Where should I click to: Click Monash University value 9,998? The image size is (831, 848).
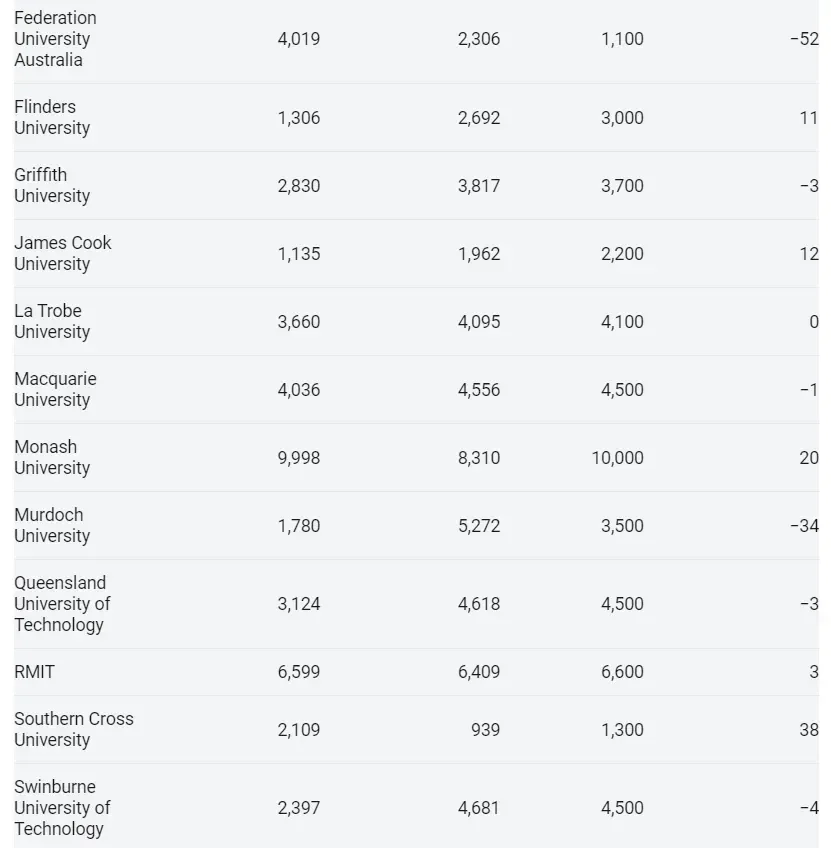(299, 458)
